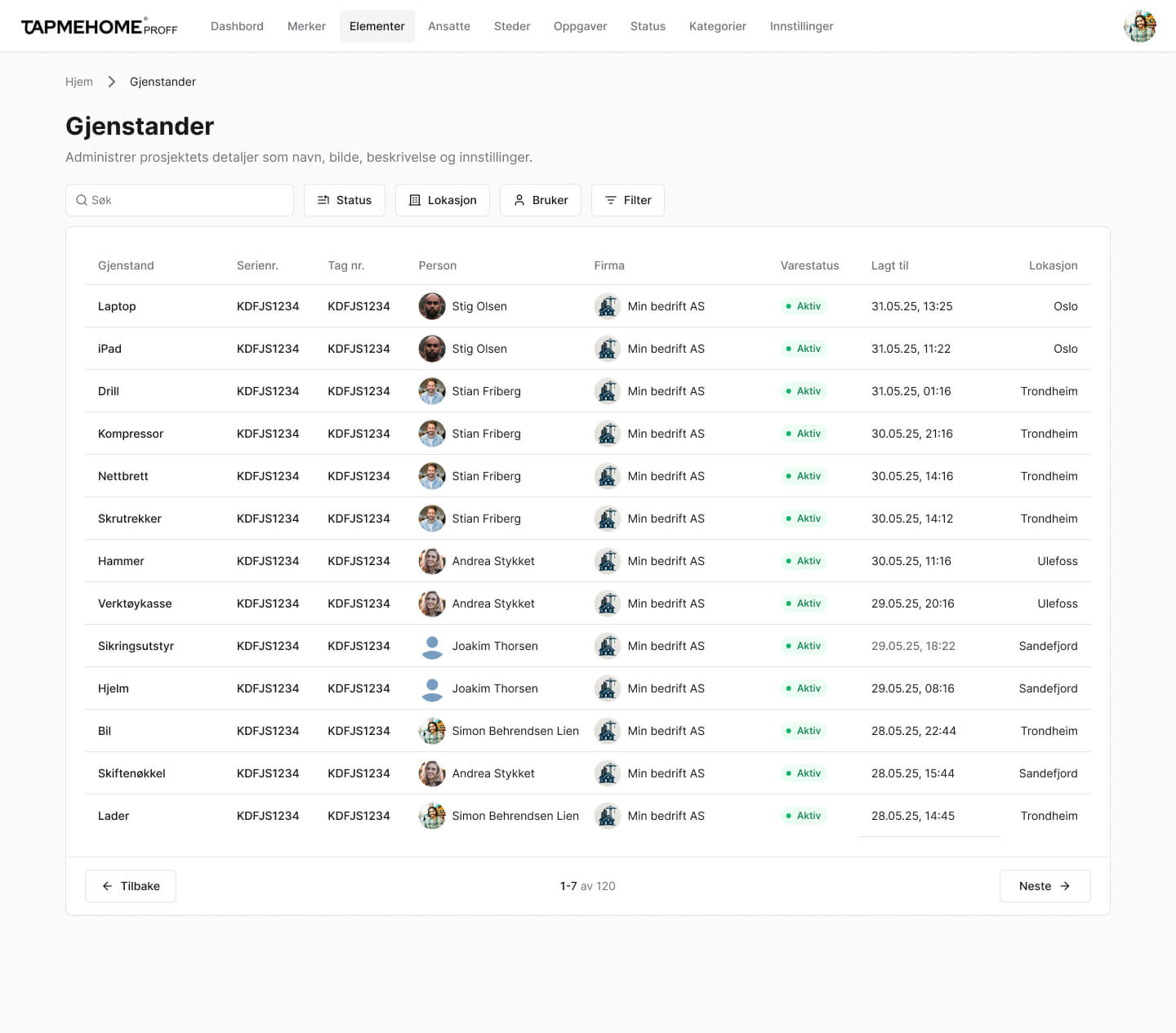Open the user profile avatar menu
Viewport: 1176px width, 1033px height.
[x=1139, y=26]
